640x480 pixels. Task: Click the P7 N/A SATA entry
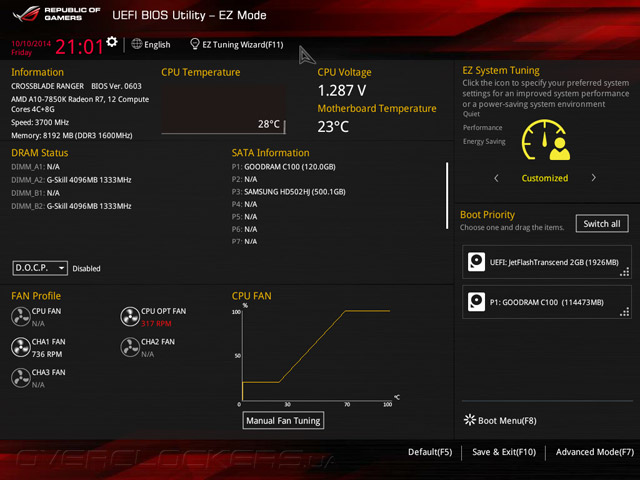[x=244, y=241]
